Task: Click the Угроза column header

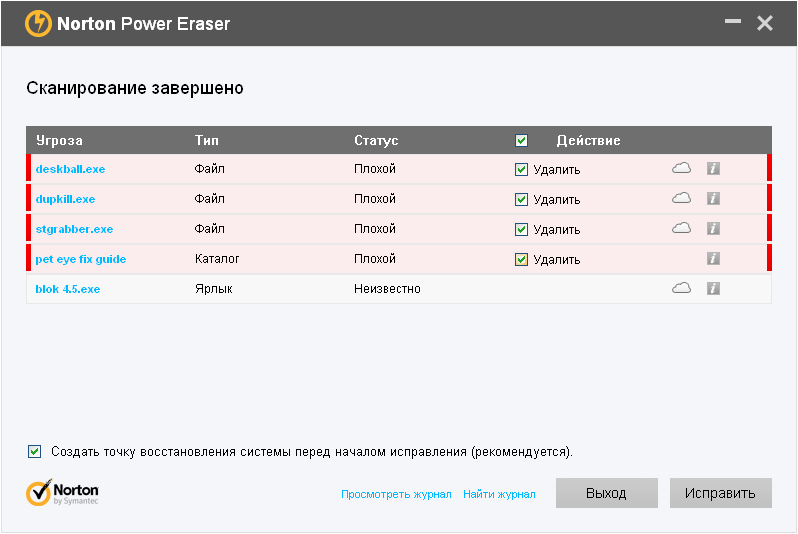Action: click(59, 140)
